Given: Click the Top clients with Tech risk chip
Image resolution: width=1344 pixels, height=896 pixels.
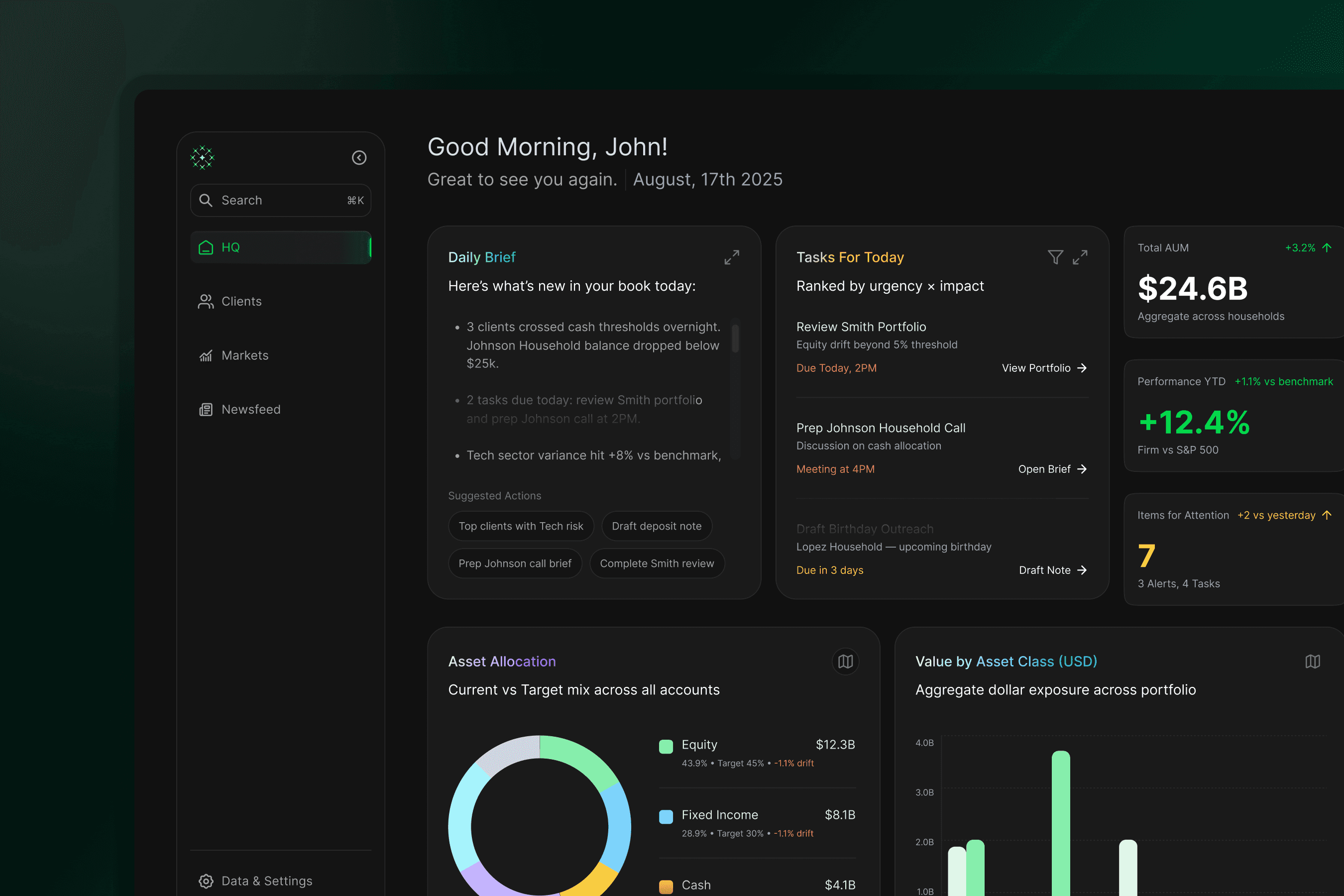Looking at the screenshot, I should 521,526.
